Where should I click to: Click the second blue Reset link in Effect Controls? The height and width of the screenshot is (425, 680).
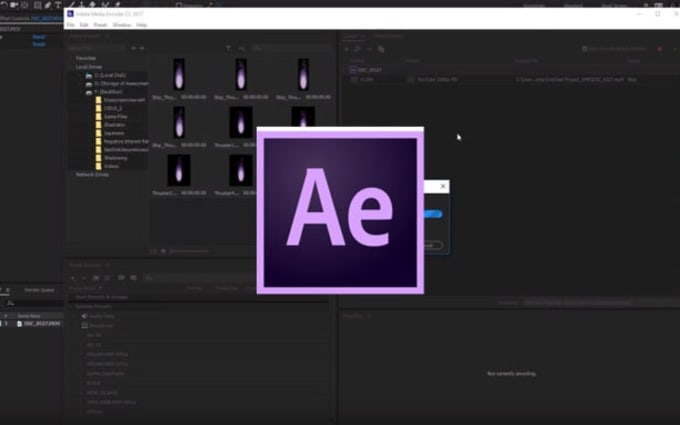click(39, 44)
